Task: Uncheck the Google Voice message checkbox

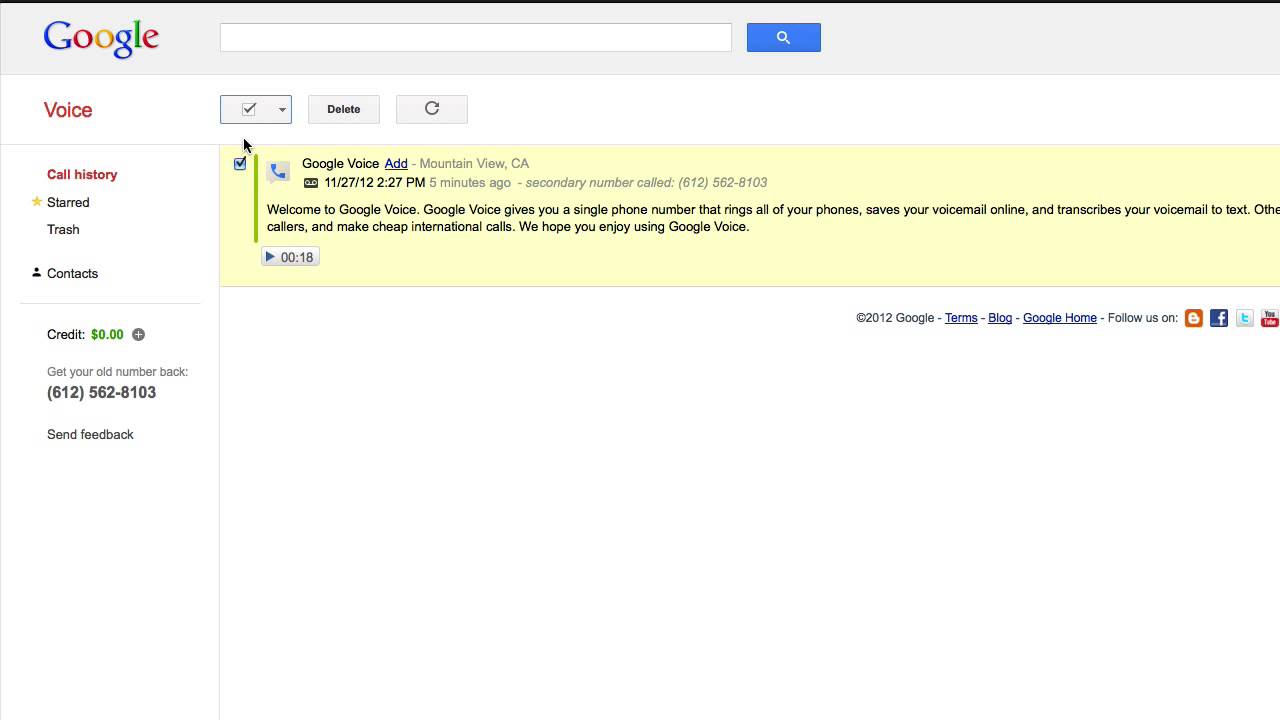Action: [240, 163]
